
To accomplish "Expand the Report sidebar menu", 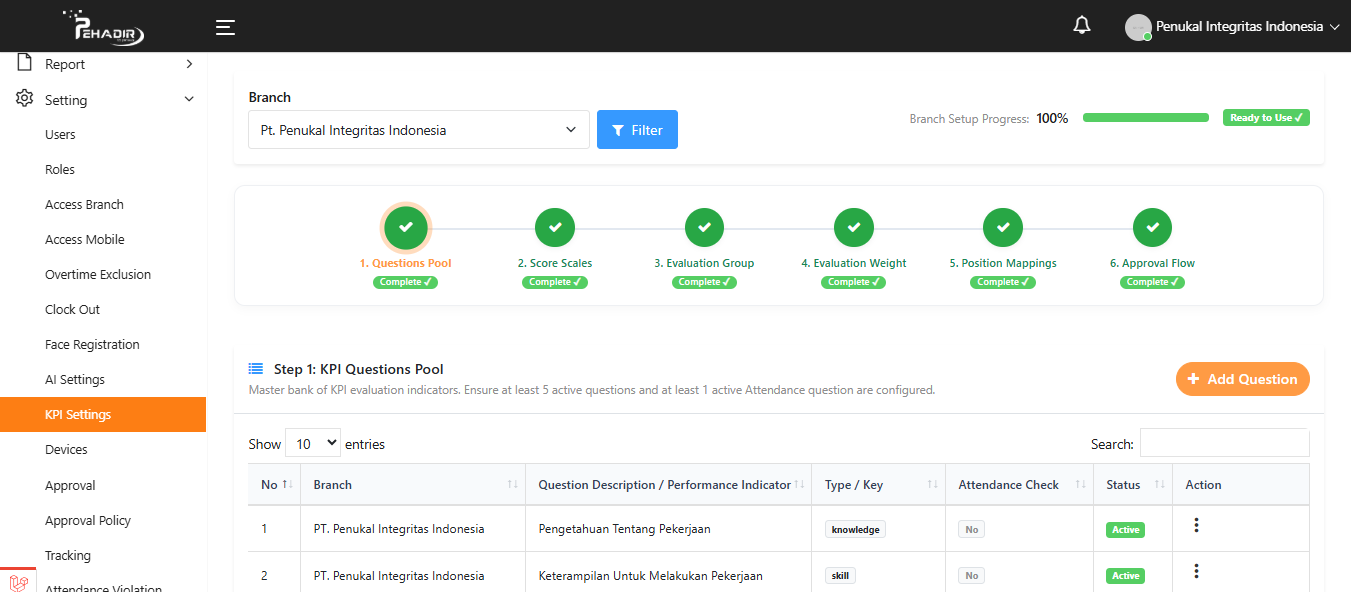I will coord(103,64).
